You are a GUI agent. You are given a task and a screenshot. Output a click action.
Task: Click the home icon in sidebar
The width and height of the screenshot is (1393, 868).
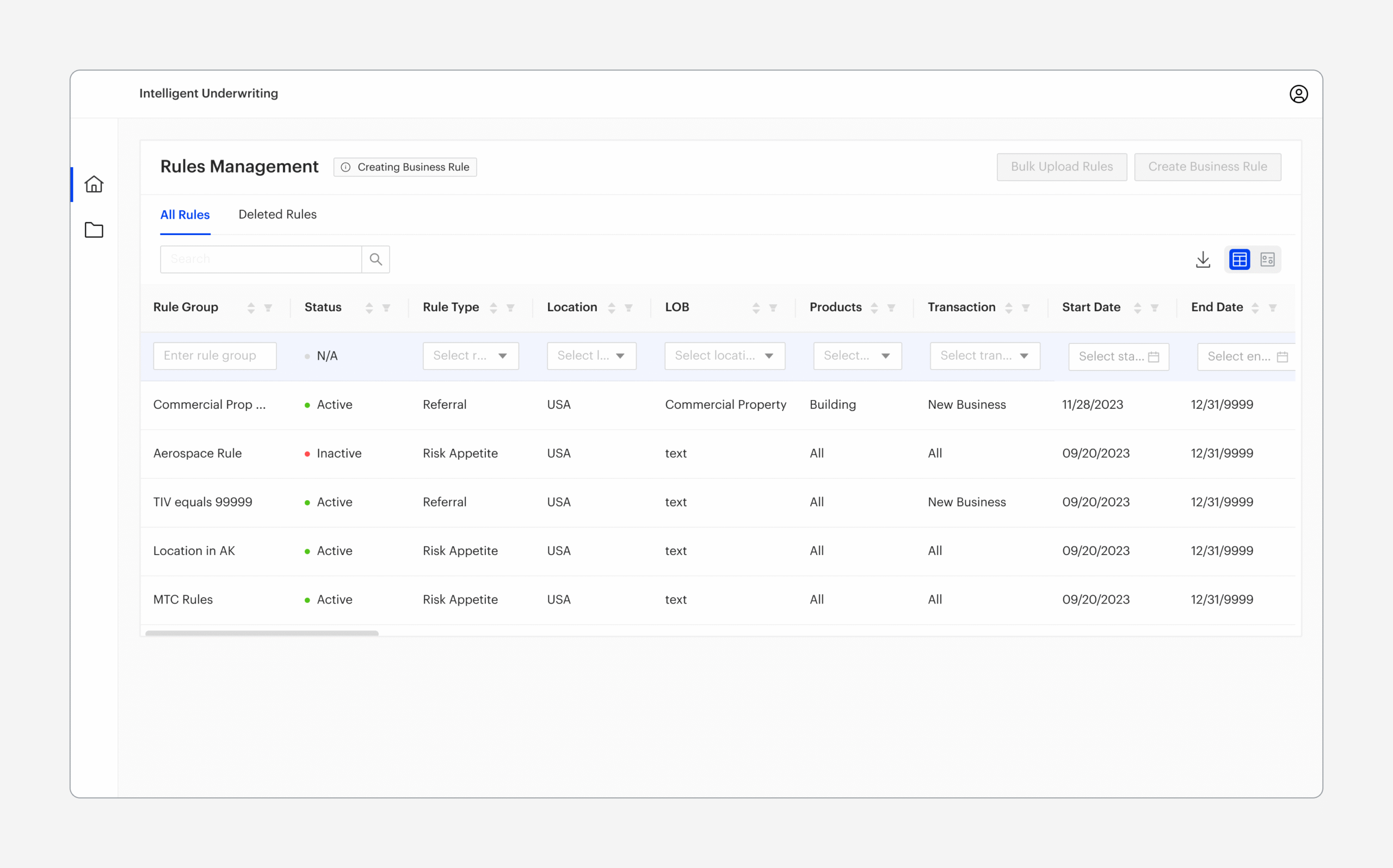(94, 184)
